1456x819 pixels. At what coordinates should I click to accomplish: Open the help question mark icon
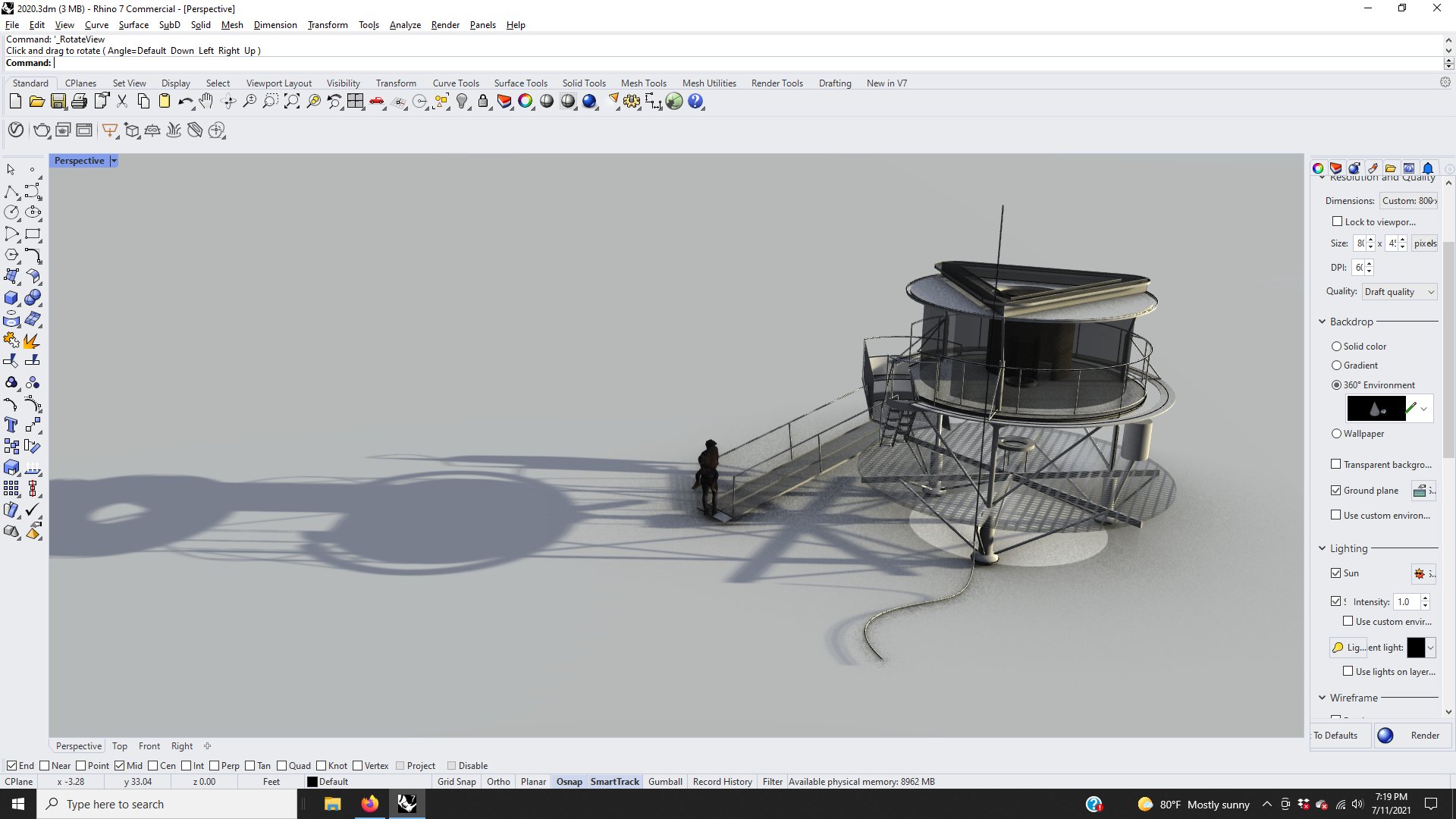[x=695, y=102]
